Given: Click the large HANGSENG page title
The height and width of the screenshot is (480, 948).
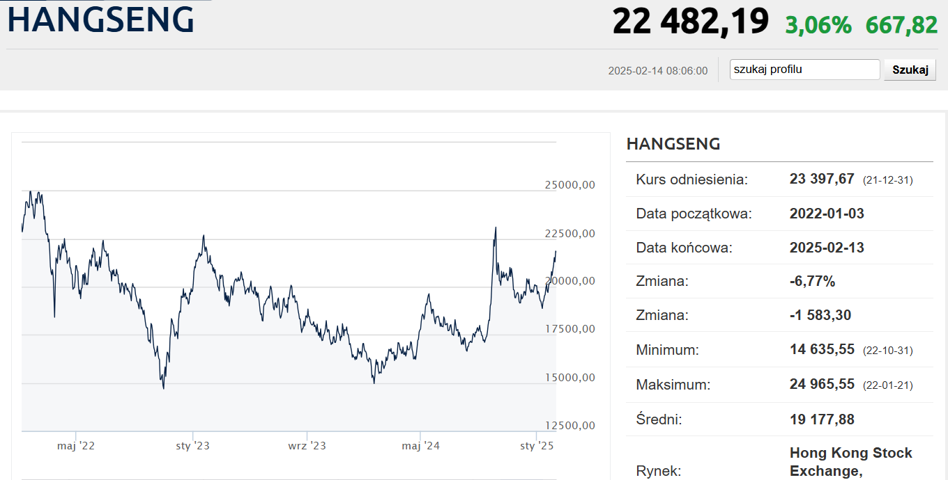Looking at the screenshot, I should tap(101, 21).
